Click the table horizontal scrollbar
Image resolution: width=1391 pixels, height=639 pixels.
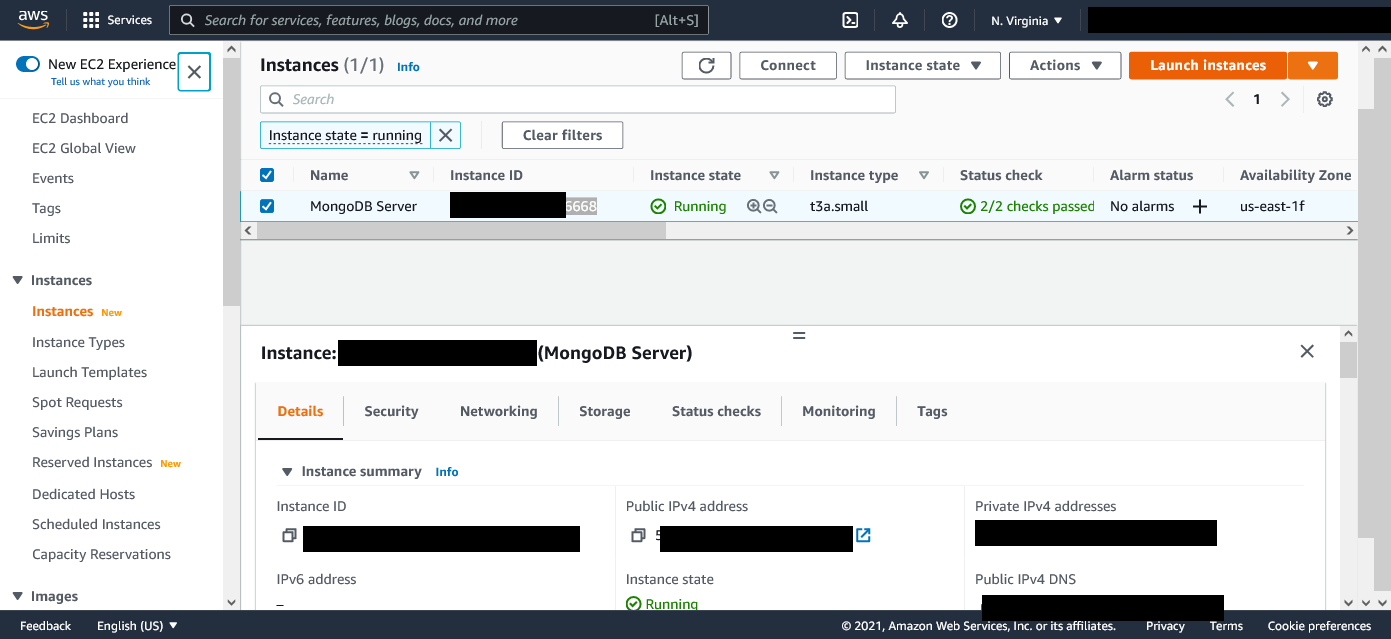pos(461,231)
